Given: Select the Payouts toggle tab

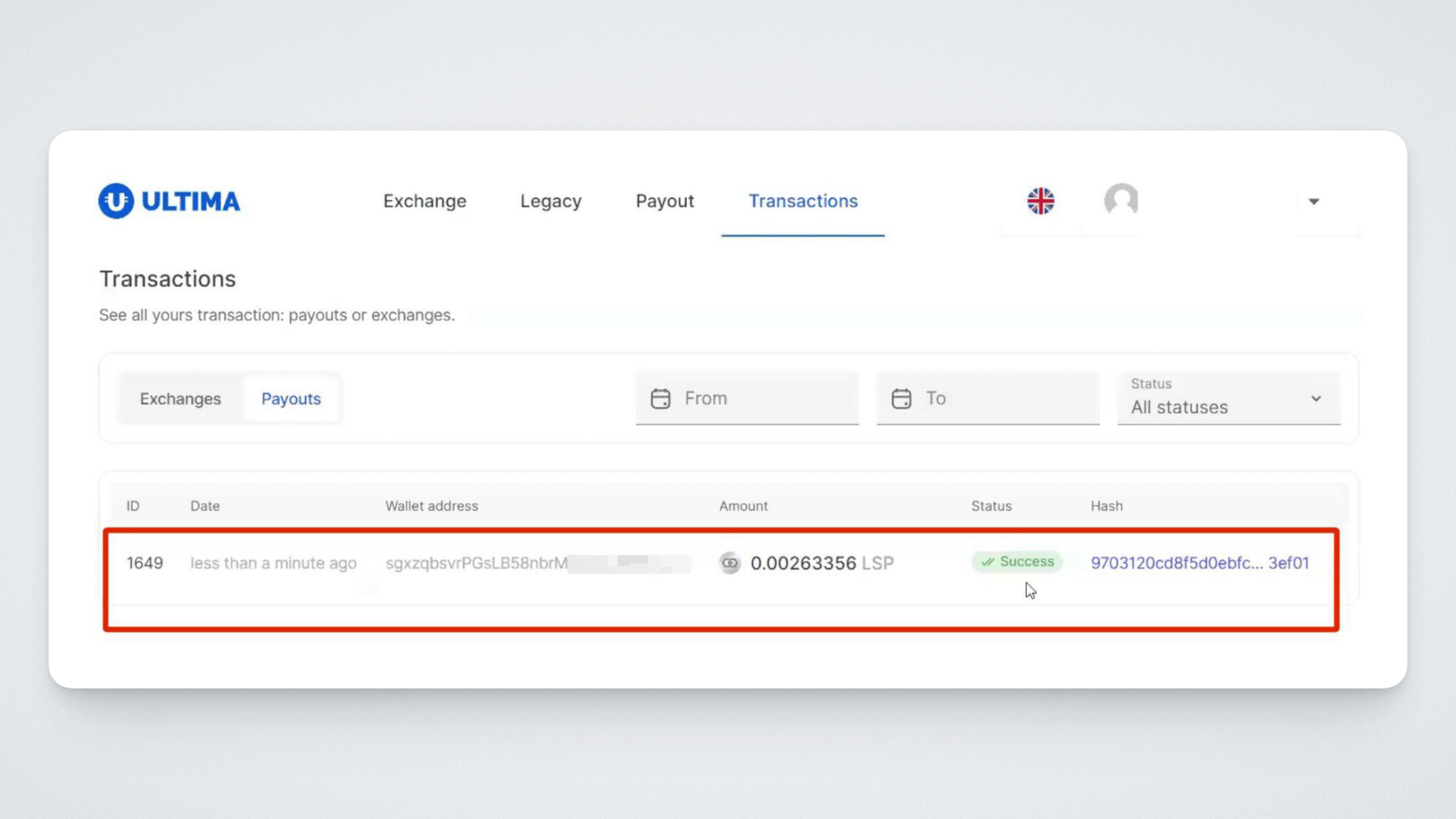Looking at the screenshot, I should tap(291, 399).
